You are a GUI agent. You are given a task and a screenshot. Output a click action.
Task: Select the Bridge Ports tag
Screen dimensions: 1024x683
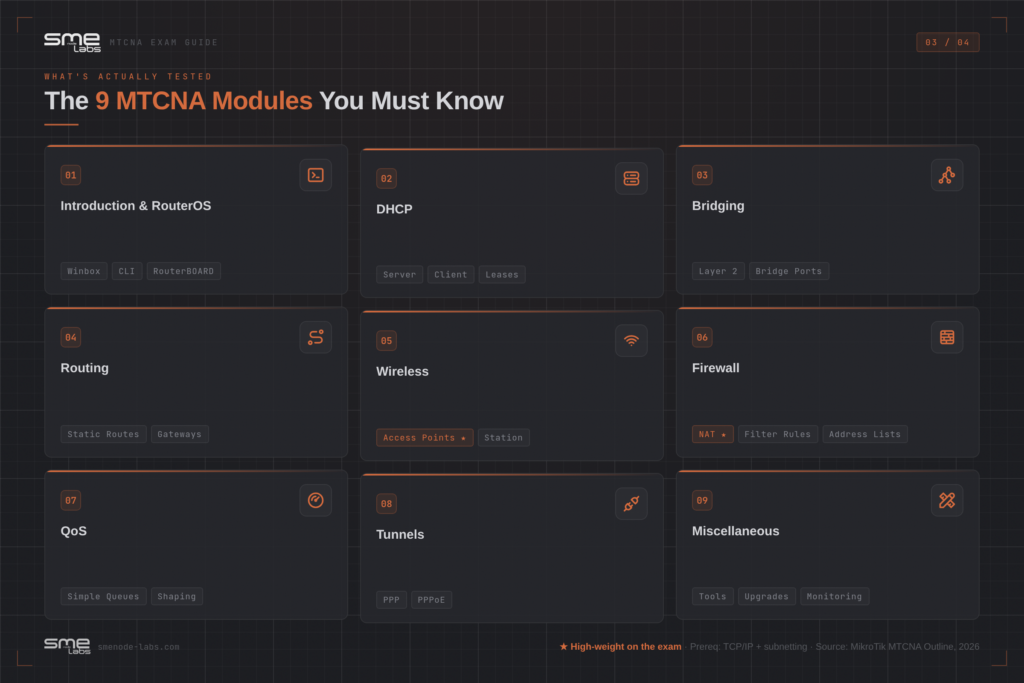point(788,271)
